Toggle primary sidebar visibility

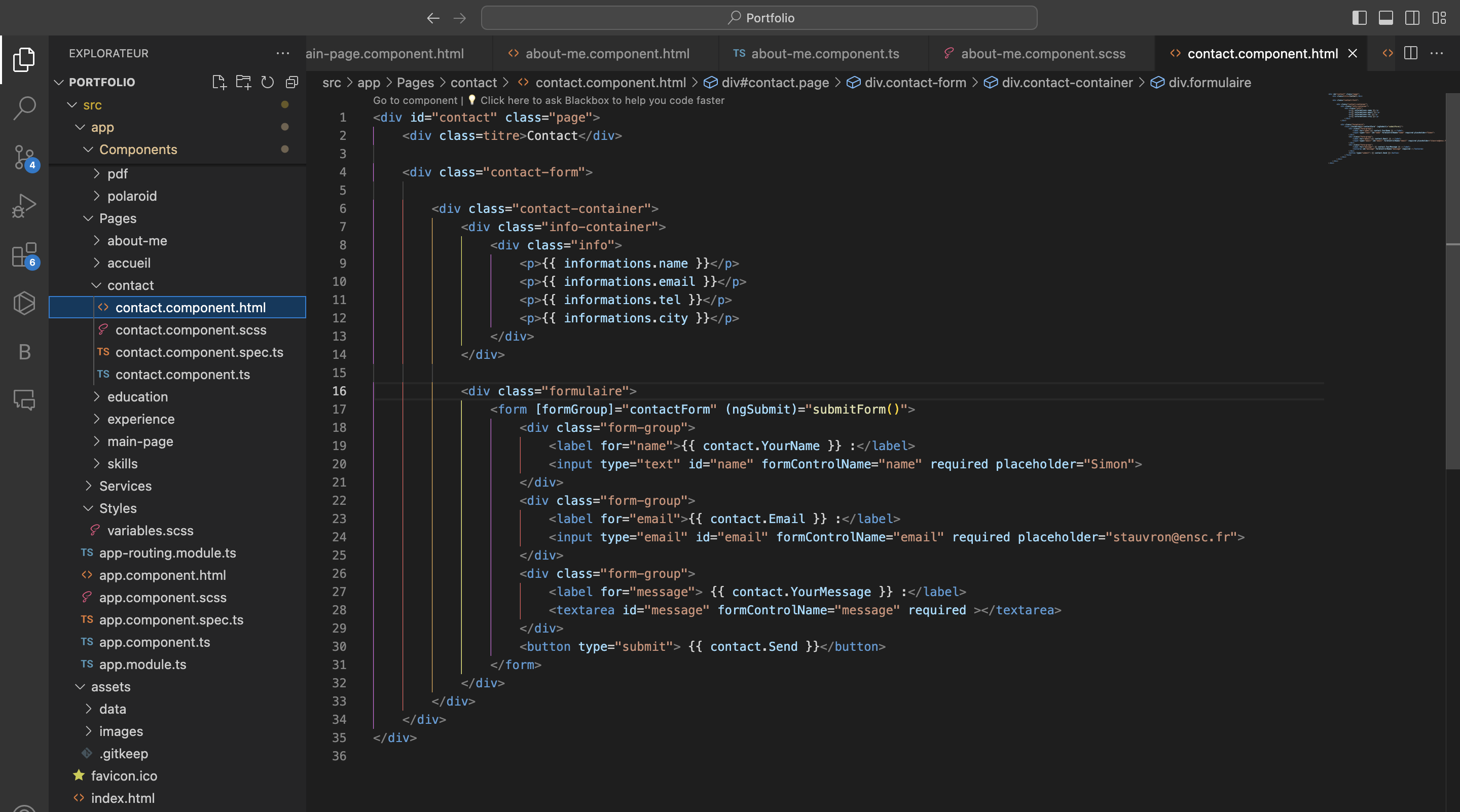pyautogui.click(x=1359, y=18)
